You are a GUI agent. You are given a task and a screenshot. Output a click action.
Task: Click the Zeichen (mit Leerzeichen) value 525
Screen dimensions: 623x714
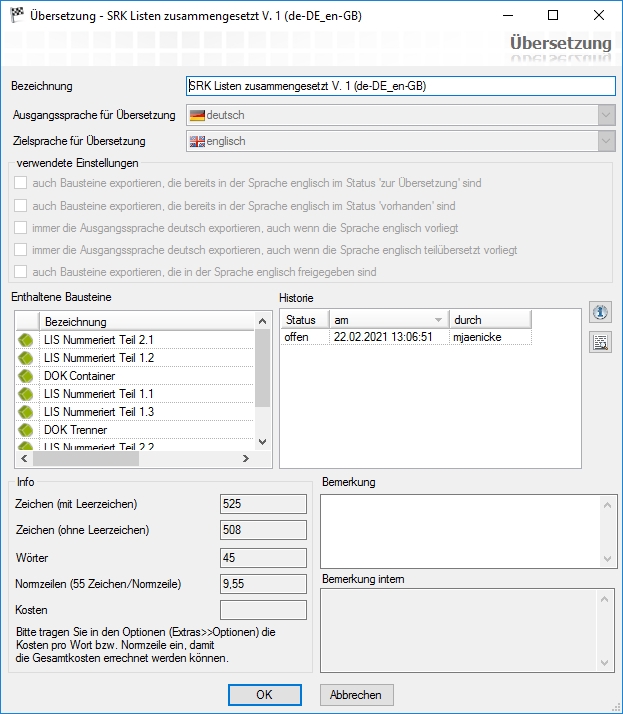[x=263, y=504]
